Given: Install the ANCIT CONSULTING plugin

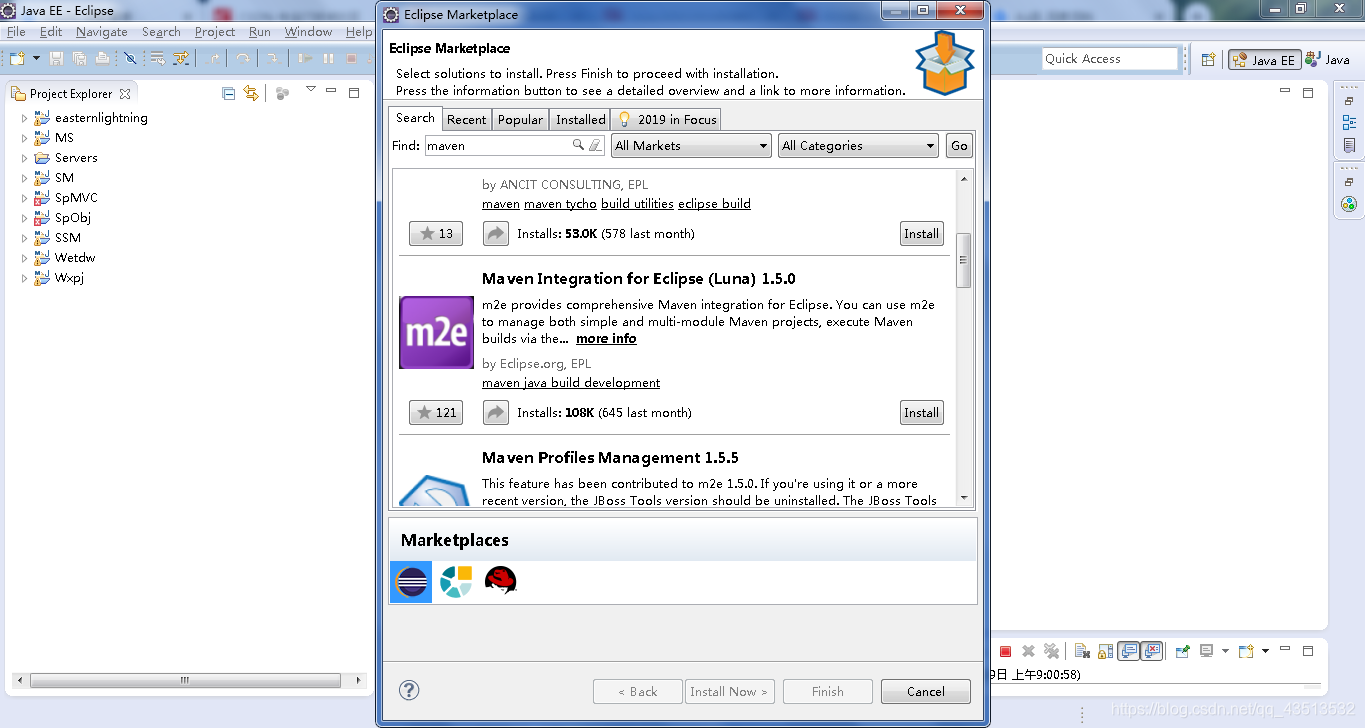Looking at the screenshot, I should [x=921, y=234].
